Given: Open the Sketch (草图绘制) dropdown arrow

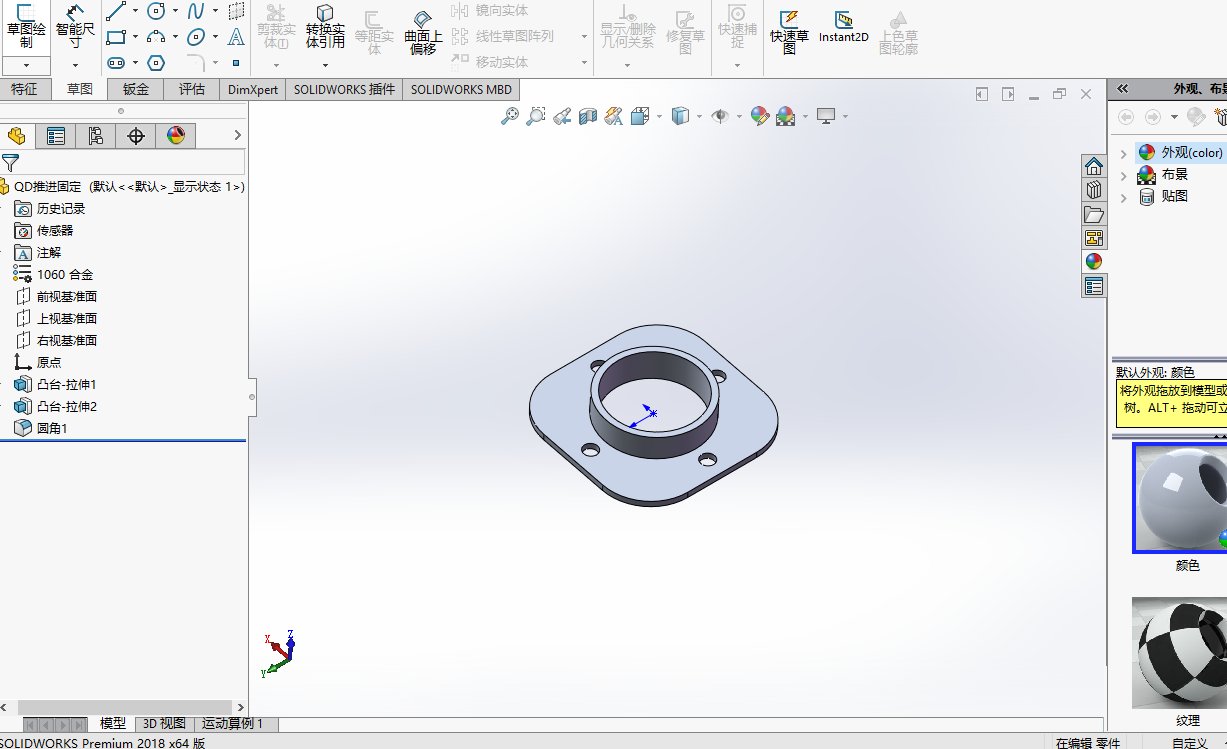Looking at the screenshot, I should point(25,66).
